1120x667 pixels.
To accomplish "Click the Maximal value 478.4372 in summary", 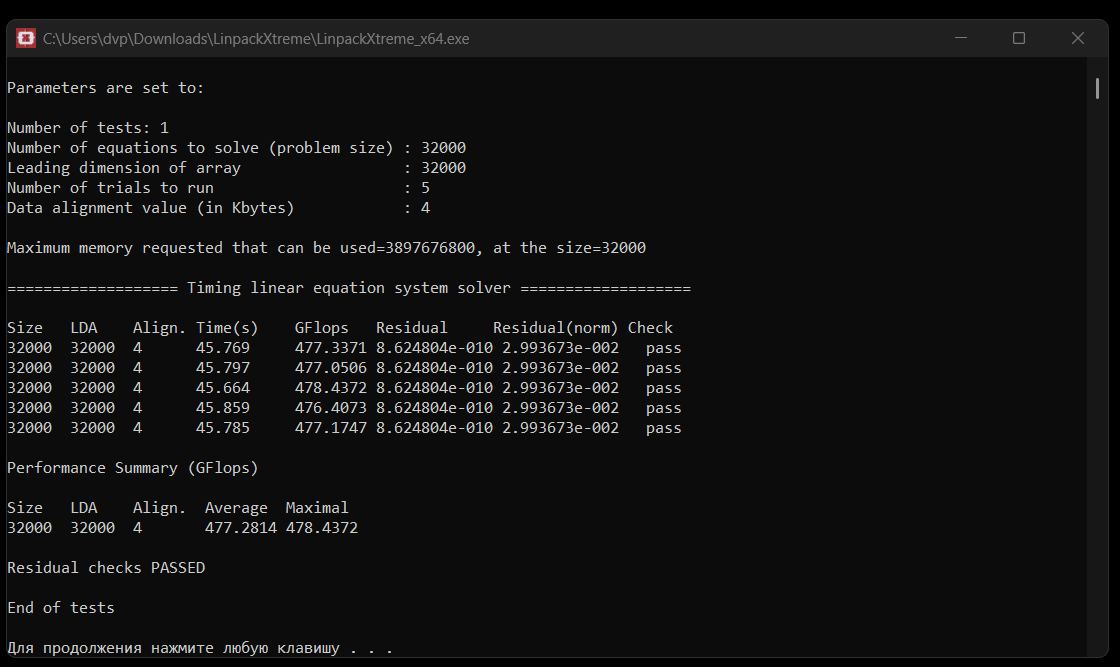I will [x=321, y=528].
